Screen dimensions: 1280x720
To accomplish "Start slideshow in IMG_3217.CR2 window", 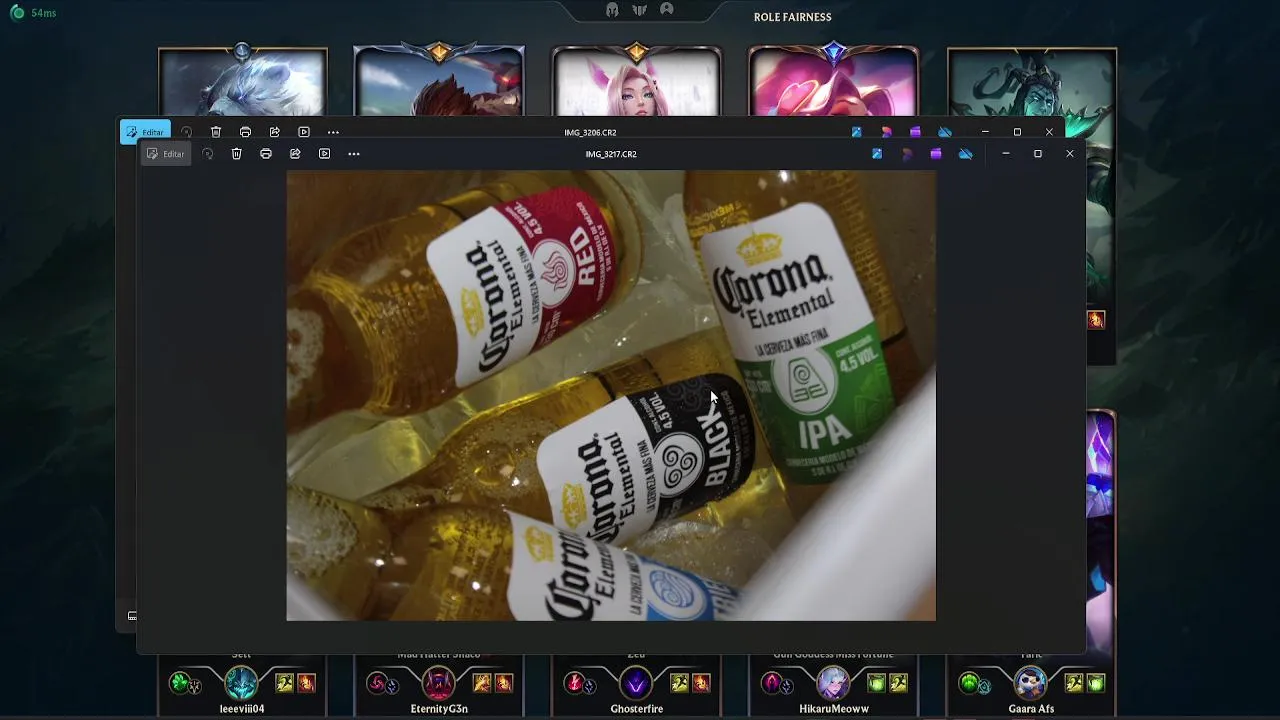I will tap(324, 154).
